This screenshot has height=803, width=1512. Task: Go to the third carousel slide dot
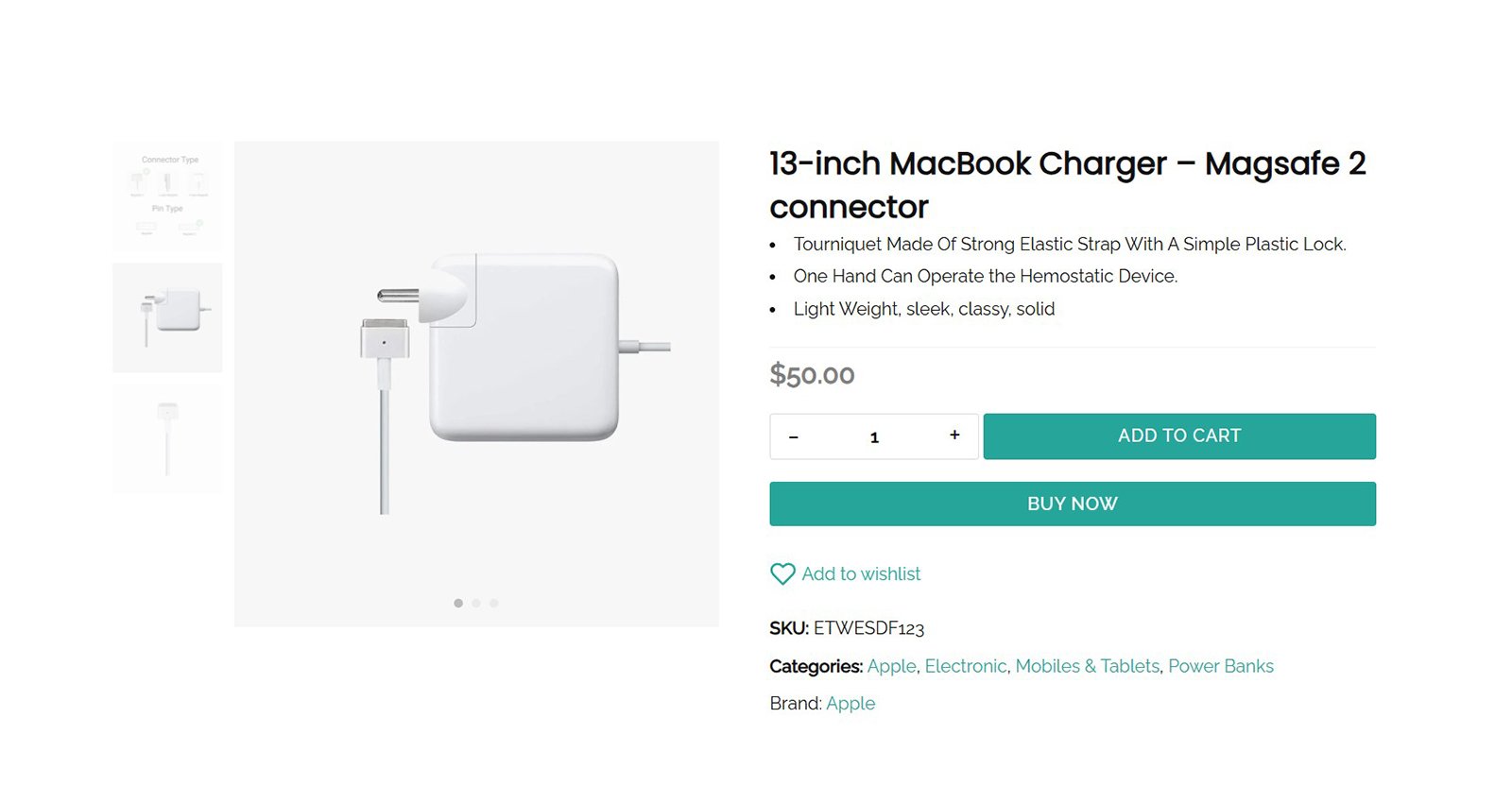493,603
